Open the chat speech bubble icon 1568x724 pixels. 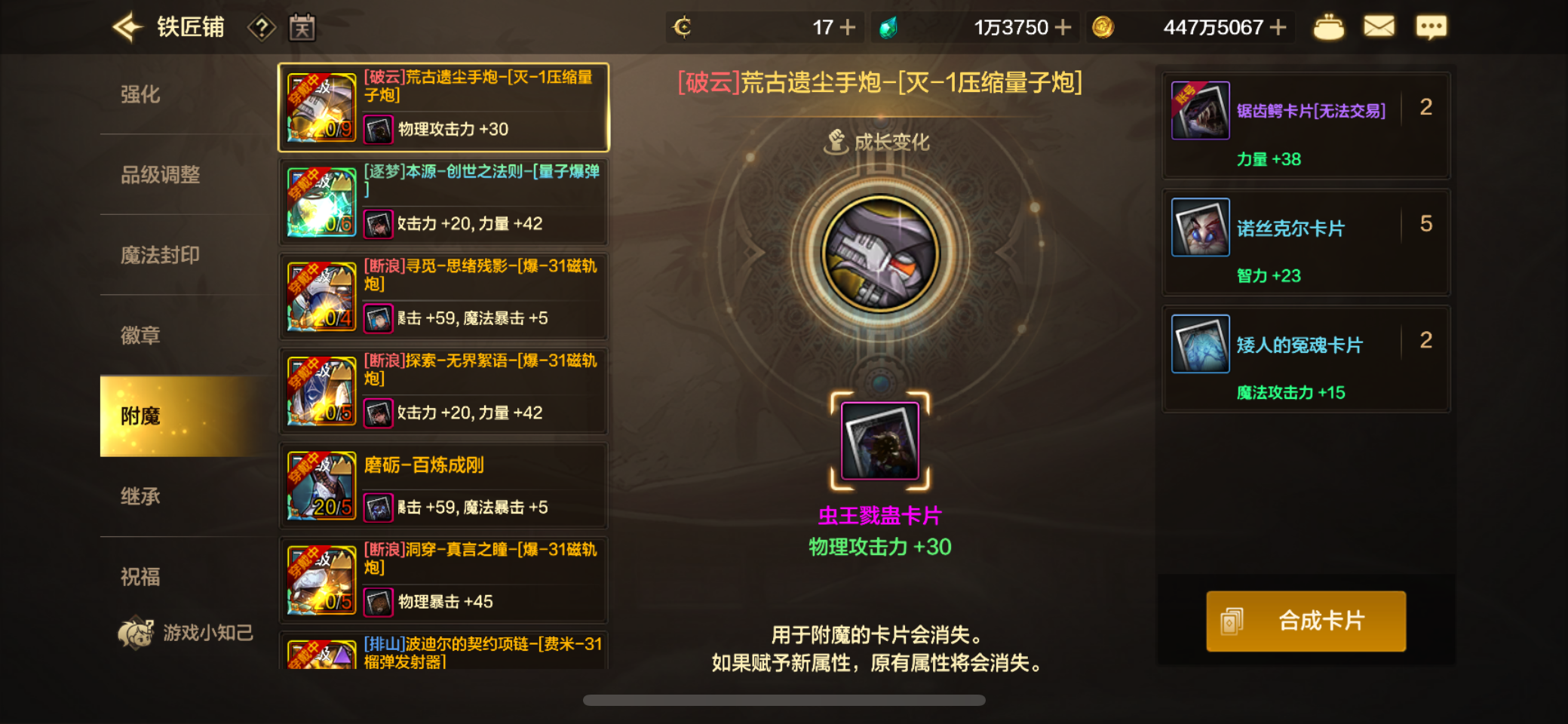pos(1431,28)
